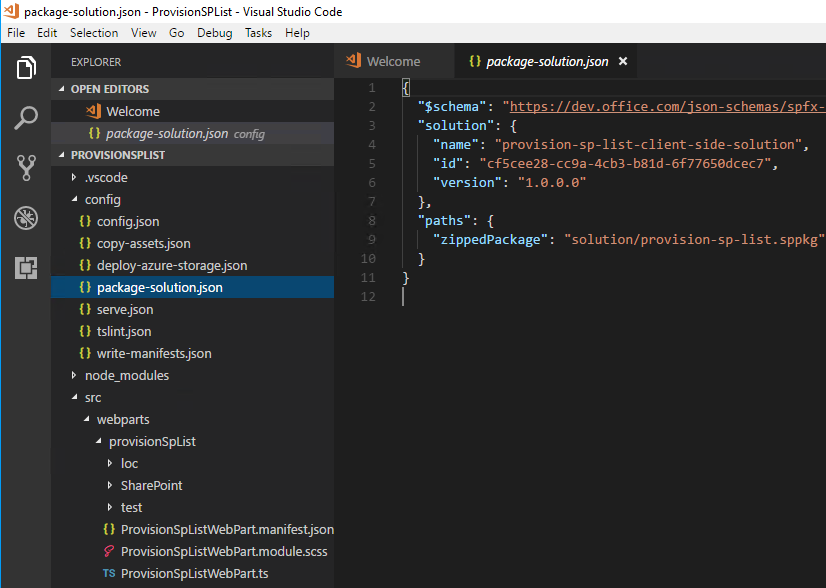Open write-manifests.json file
Screen dimensions: 826x588
[192, 354]
